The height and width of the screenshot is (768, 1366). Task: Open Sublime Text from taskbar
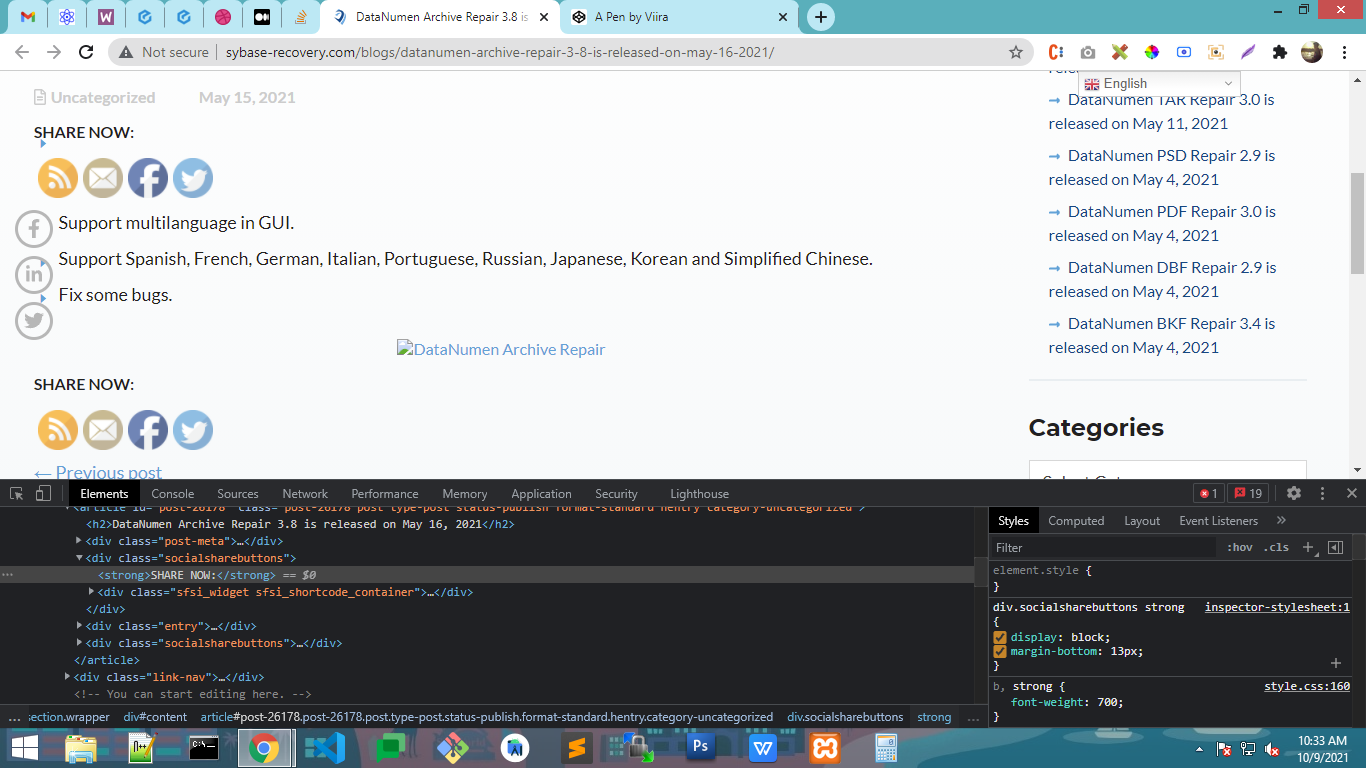coord(575,747)
